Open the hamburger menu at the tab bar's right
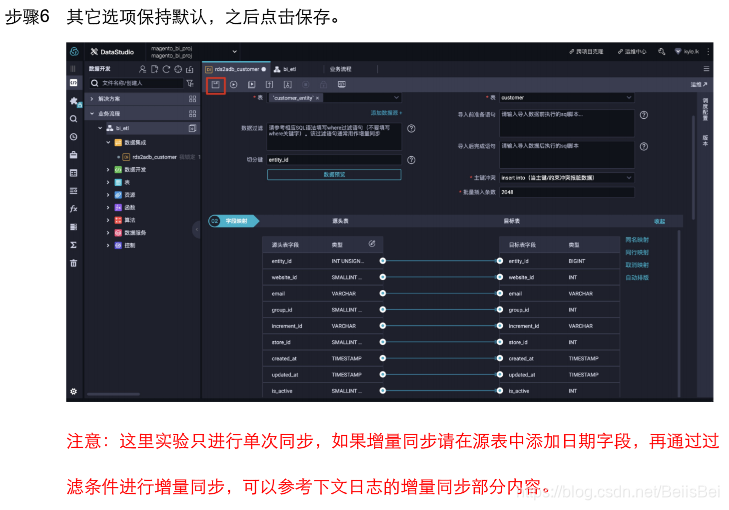Image resolution: width=729 pixels, height=510 pixels. [706, 69]
